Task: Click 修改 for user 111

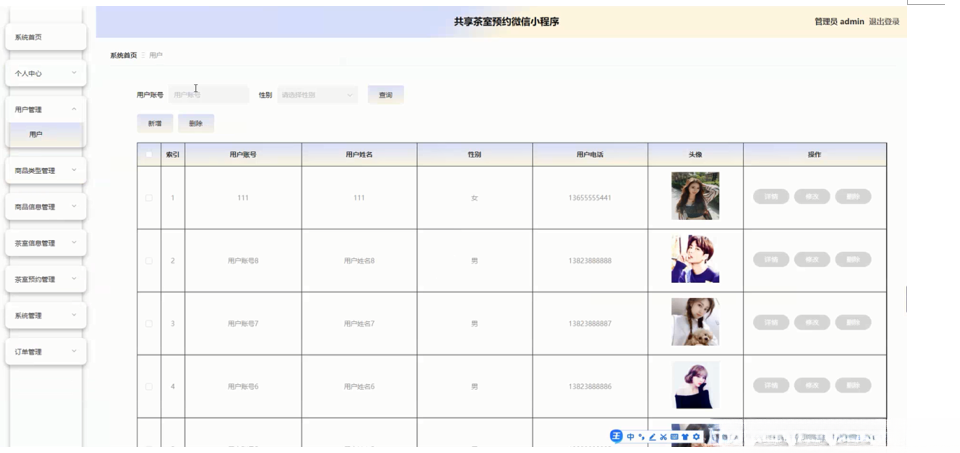Action: (x=812, y=197)
